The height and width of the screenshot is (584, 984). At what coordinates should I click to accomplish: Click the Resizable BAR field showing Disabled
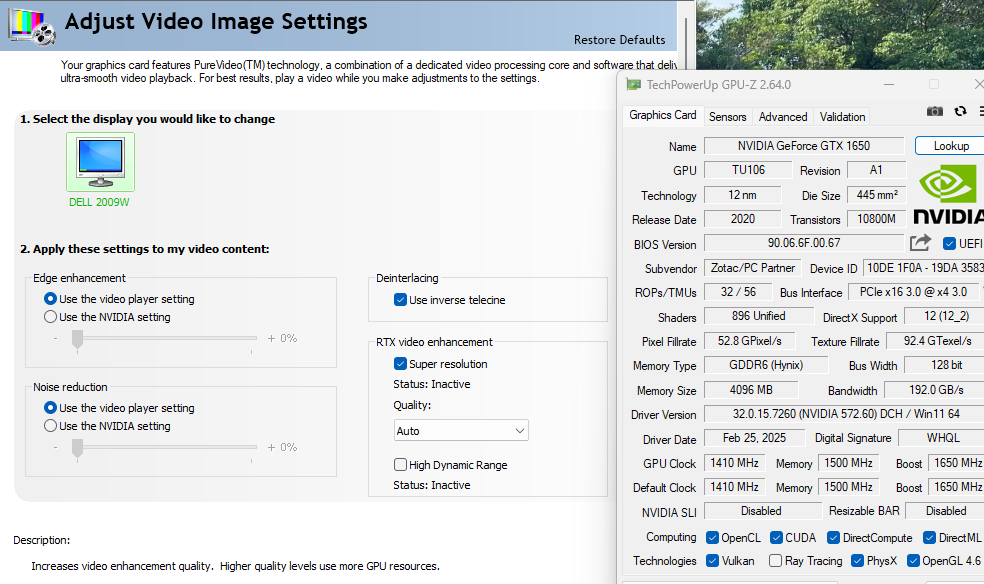945,511
